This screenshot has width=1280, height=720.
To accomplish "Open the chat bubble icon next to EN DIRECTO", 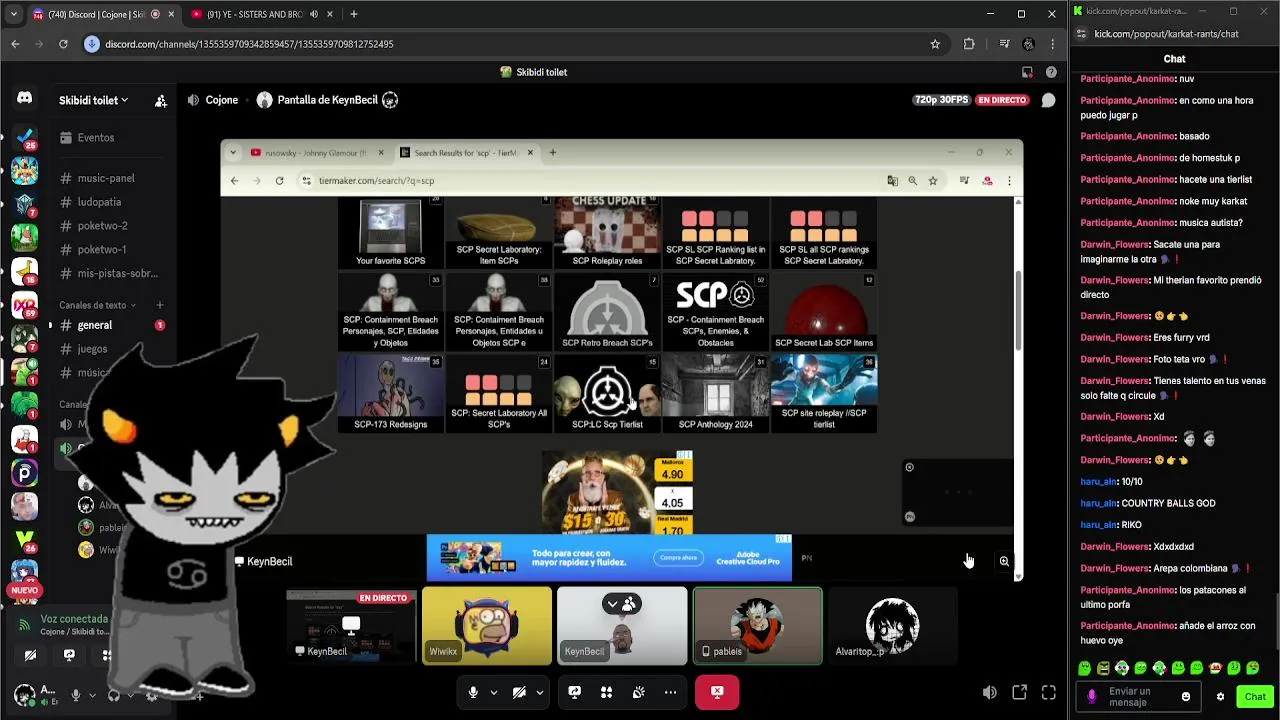I will (x=1048, y=100).
